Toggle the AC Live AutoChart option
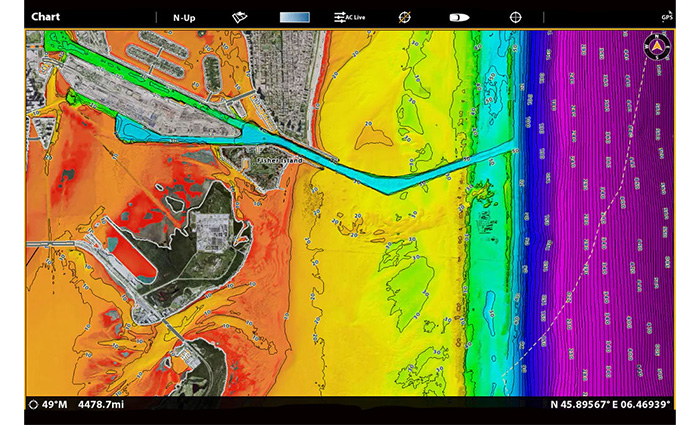 350,17
